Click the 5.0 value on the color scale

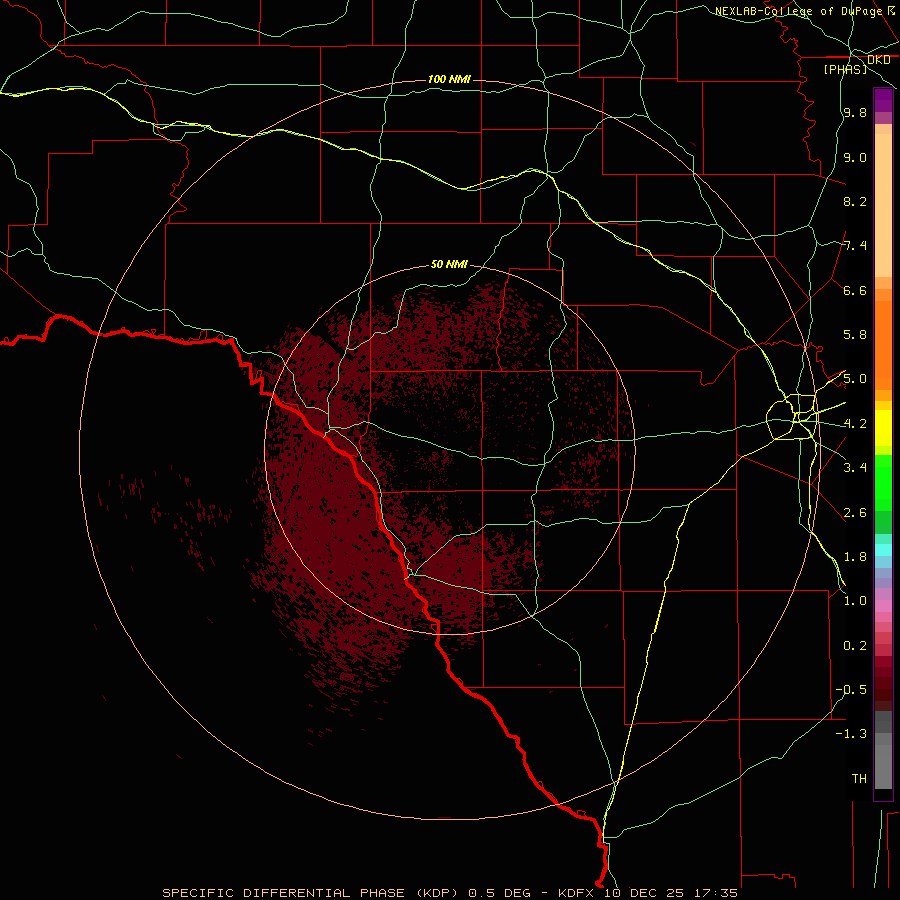click(855, 379)
